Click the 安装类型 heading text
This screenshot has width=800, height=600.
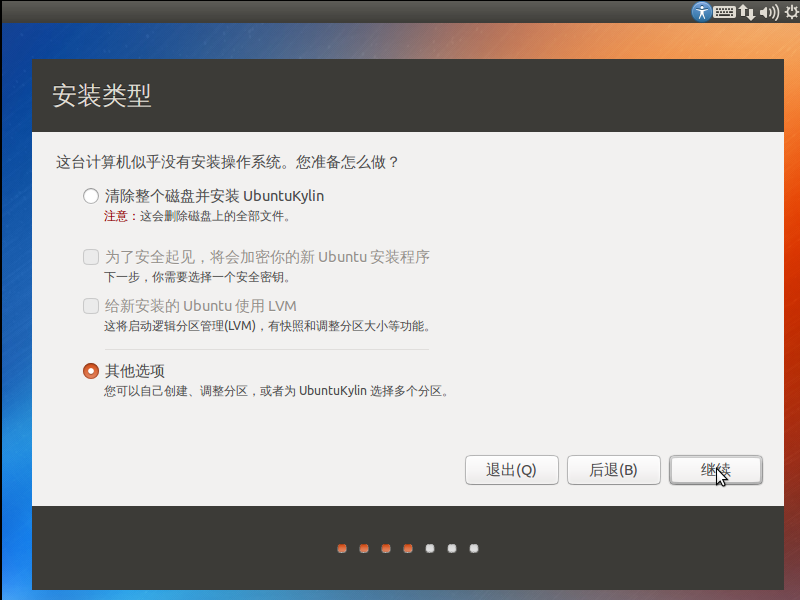pos(102,95)
